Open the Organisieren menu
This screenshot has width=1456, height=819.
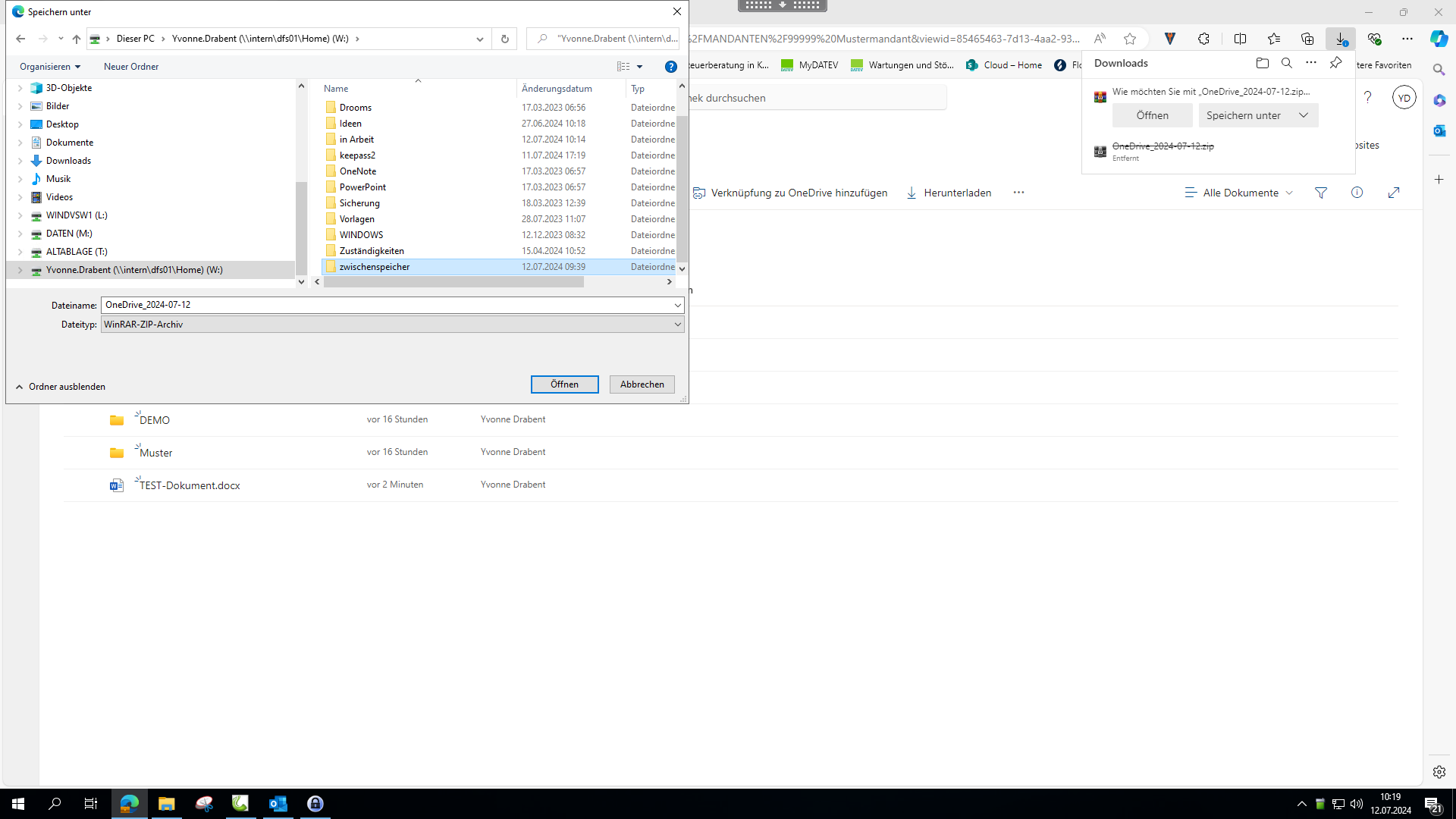(x=50, y=67)
